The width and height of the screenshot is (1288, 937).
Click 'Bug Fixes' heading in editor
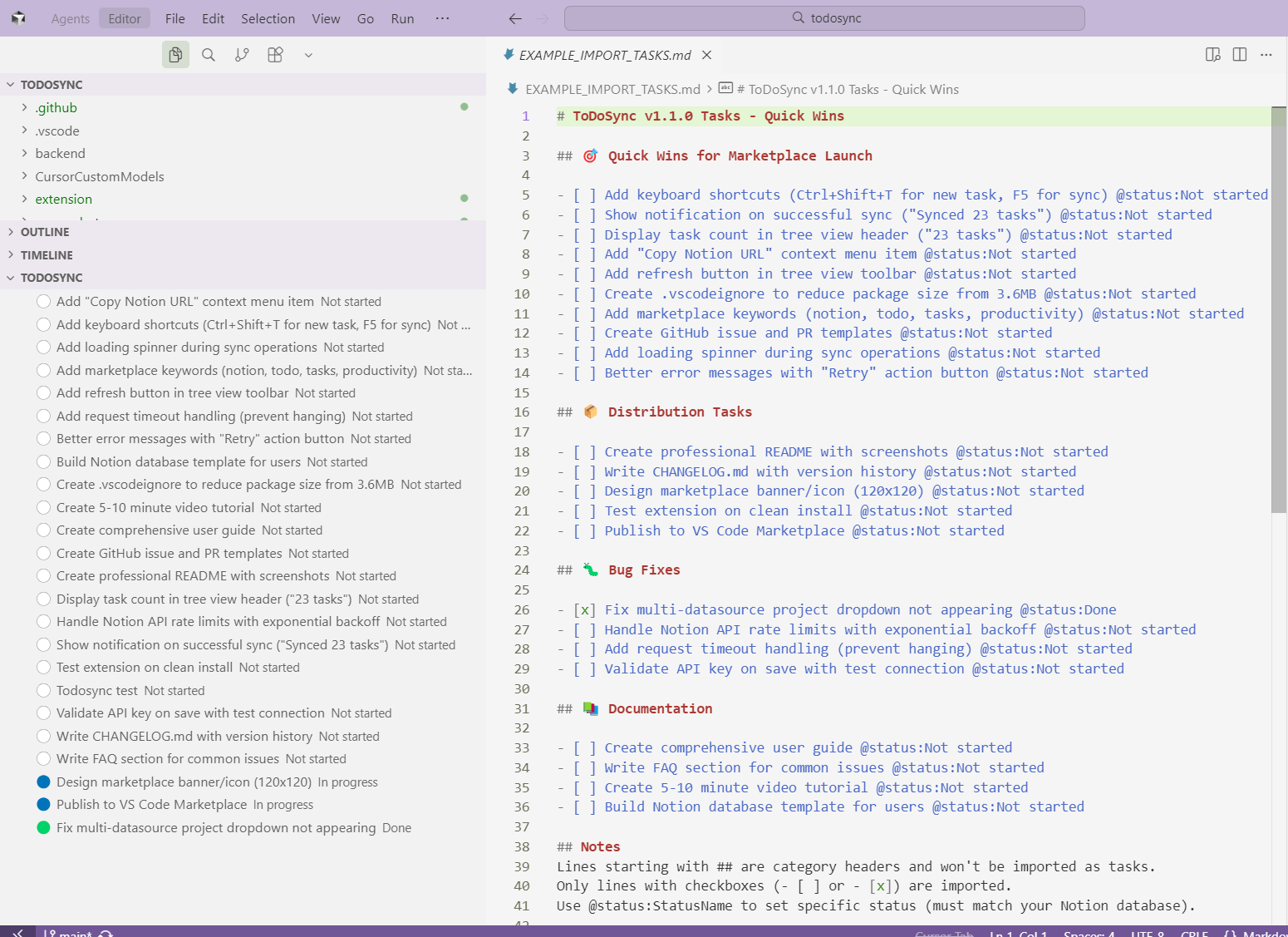(x=644, y=570)
